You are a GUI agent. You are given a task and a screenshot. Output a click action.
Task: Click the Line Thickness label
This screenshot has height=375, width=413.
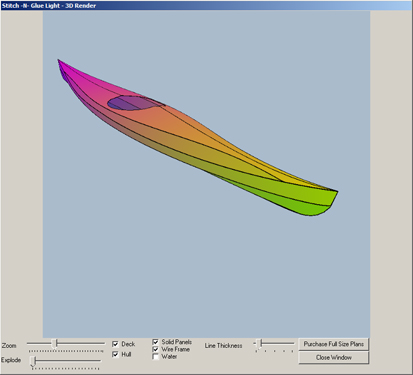[224, 346]
